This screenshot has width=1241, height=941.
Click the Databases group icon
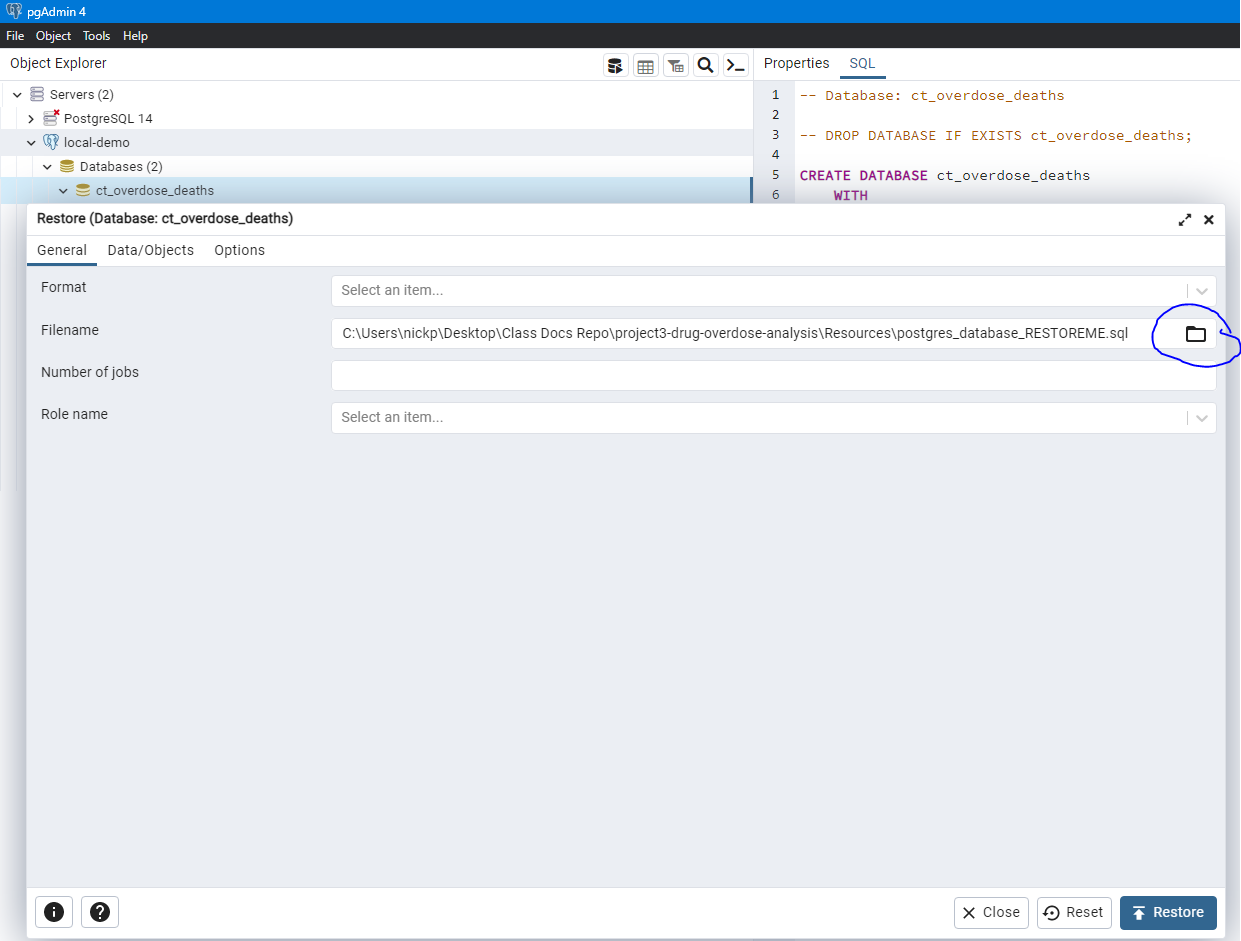67,166
